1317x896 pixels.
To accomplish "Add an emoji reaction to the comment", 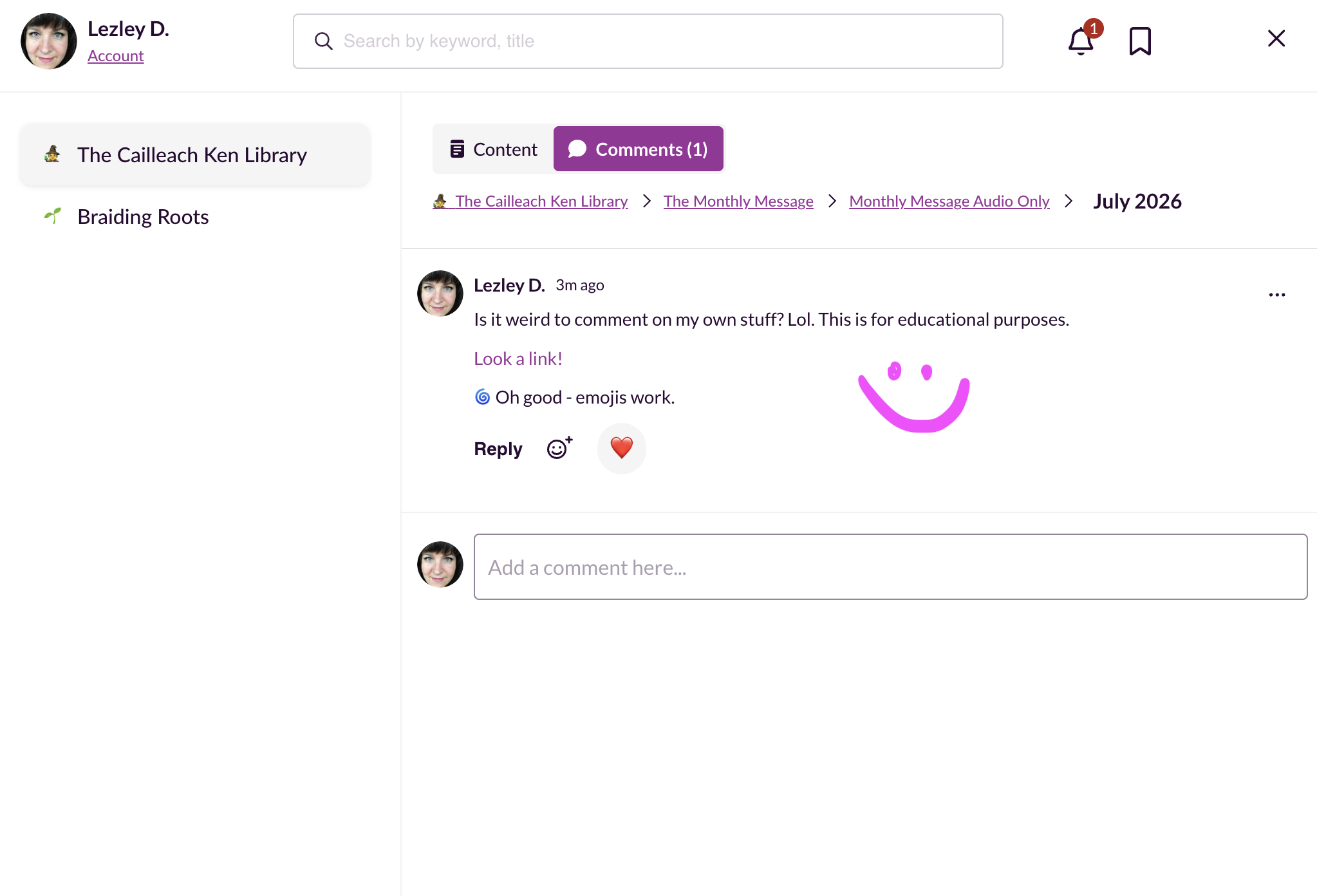I will (x=559, y=448).
